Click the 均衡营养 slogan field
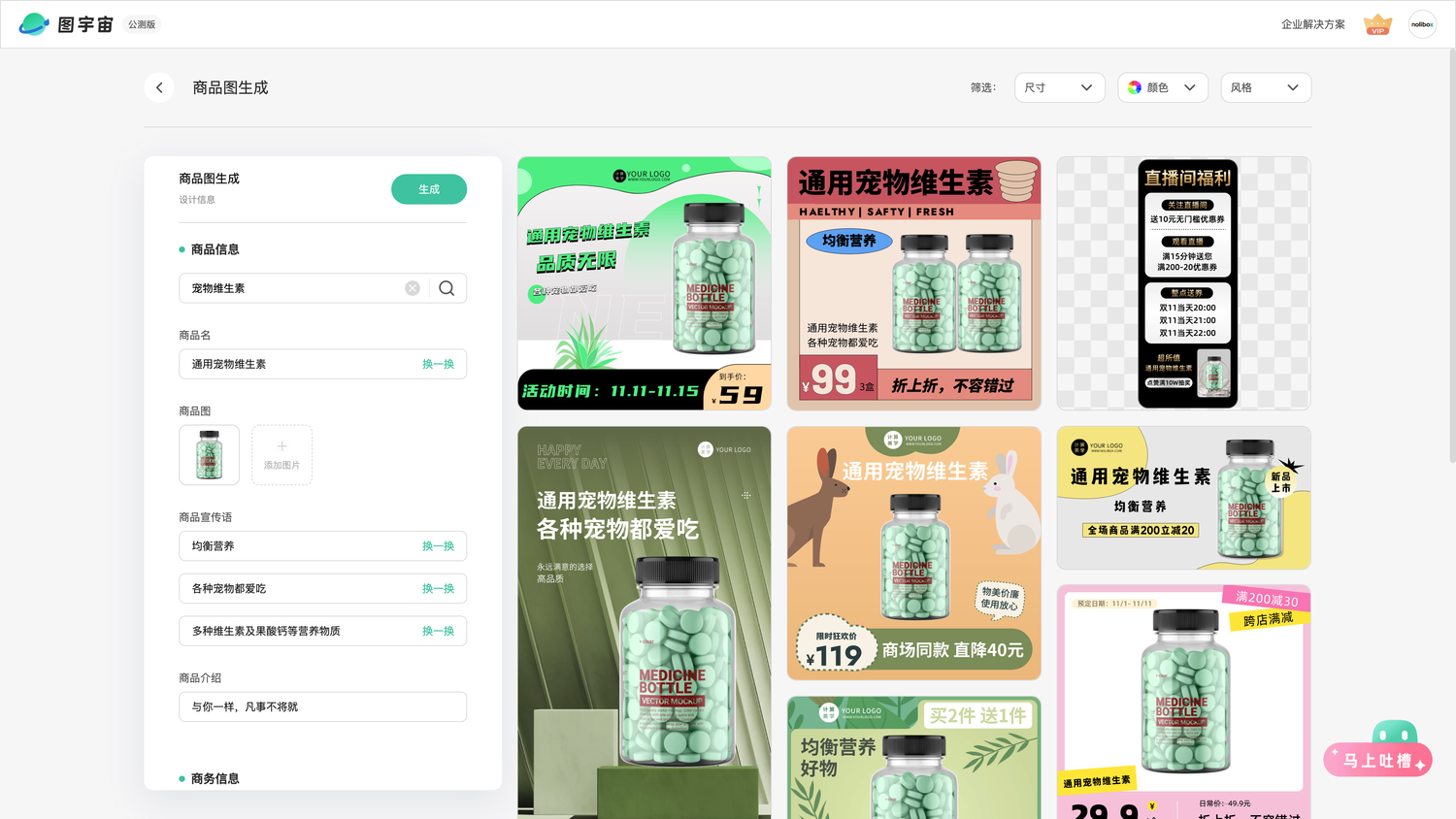 tap(322, 546)
